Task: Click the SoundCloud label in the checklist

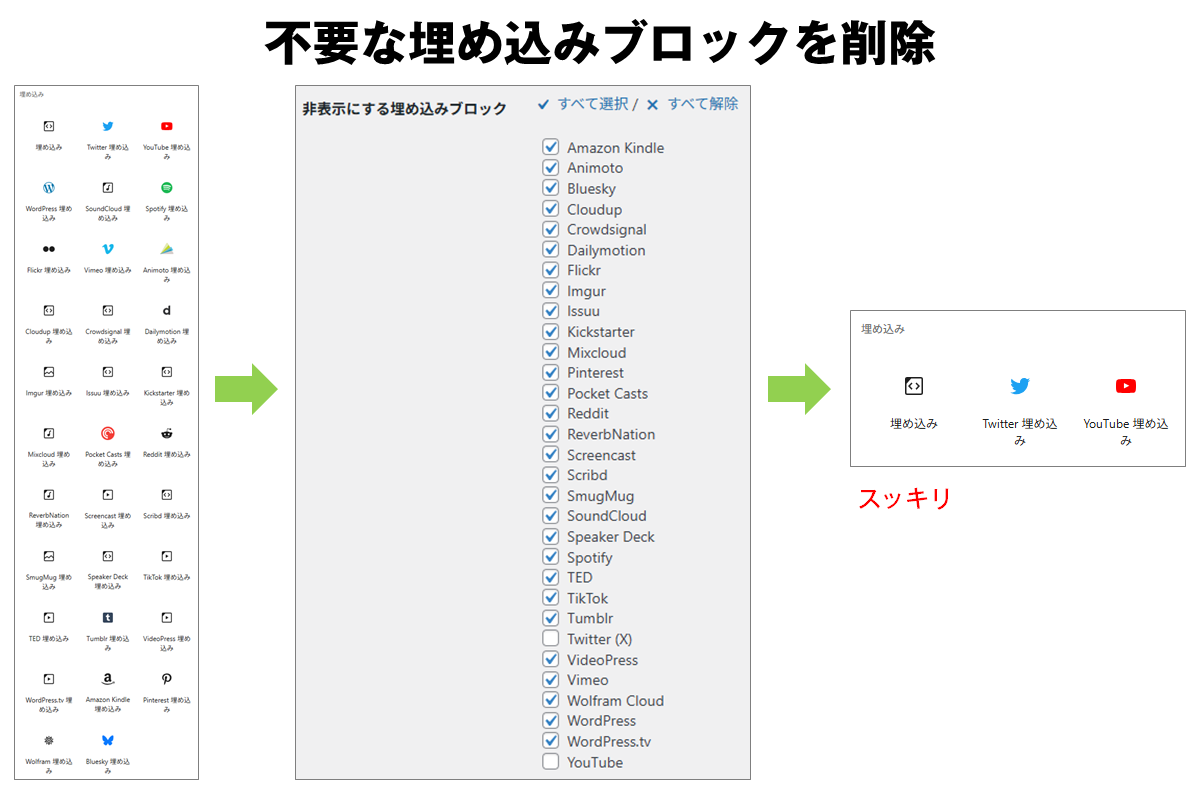Action: pos(607,516)
